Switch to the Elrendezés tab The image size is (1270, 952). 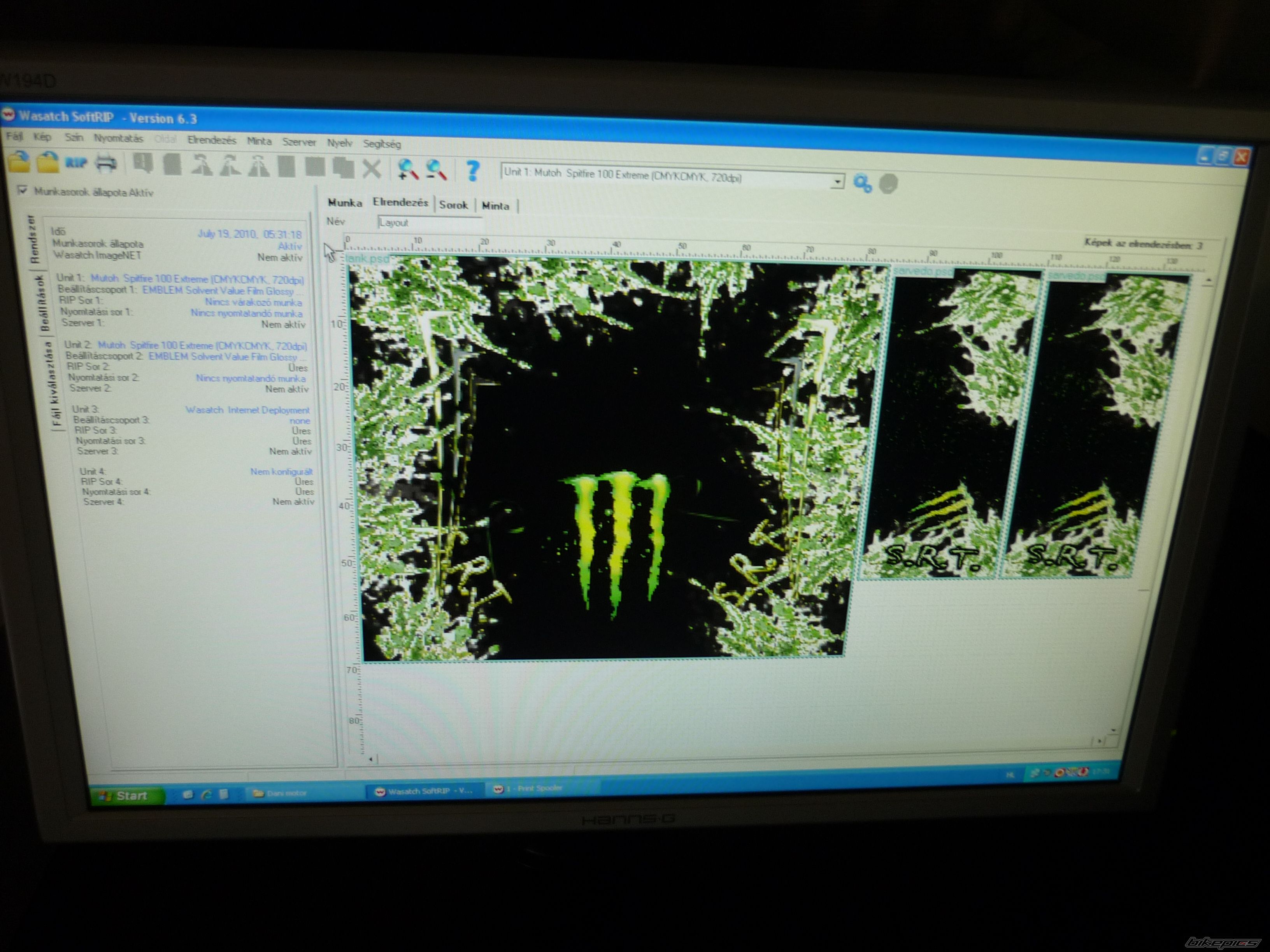(400, 203)
